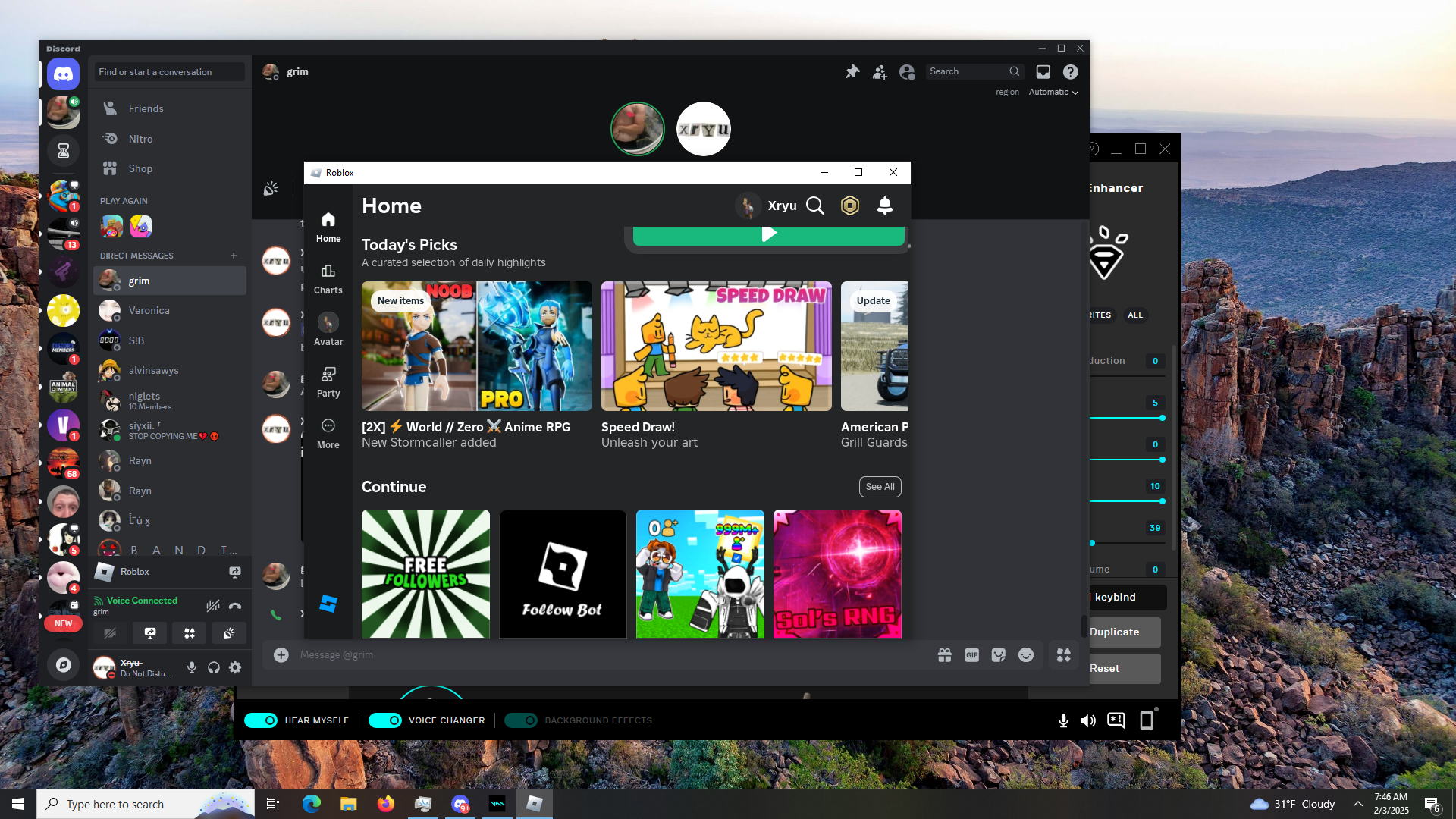1456x819 pixels.
Task: Show hidden system tray icons
Action: 1357,804
